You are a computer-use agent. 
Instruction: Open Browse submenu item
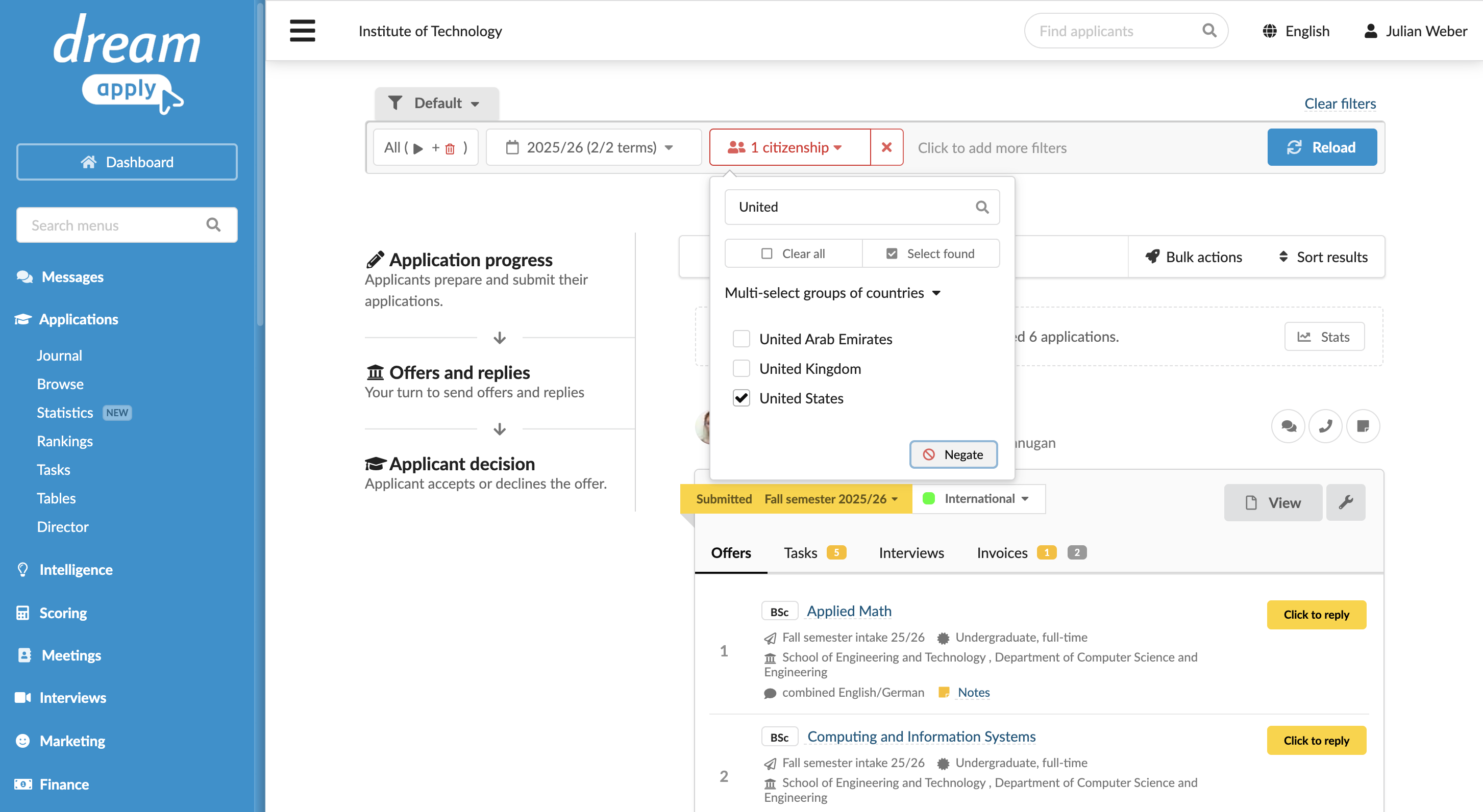60,384
